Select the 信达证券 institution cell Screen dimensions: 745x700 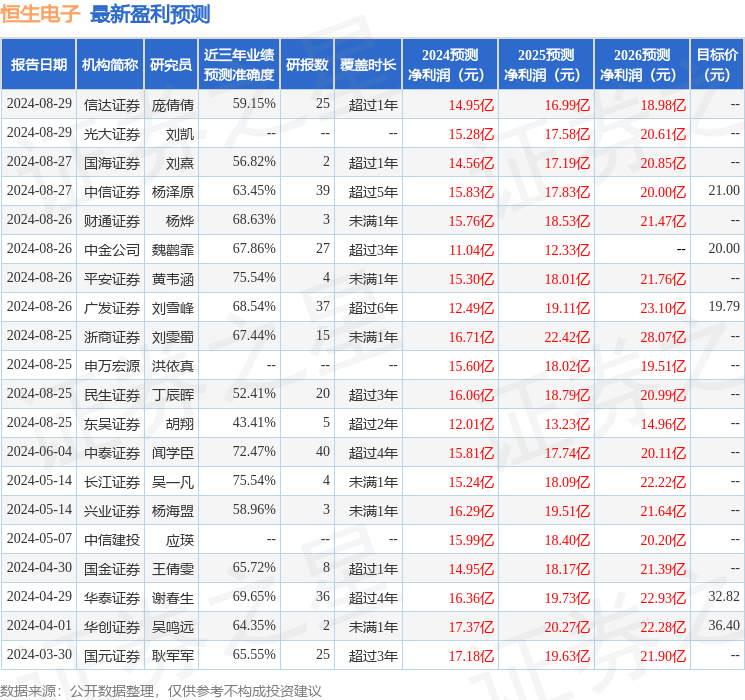point(112,105)
